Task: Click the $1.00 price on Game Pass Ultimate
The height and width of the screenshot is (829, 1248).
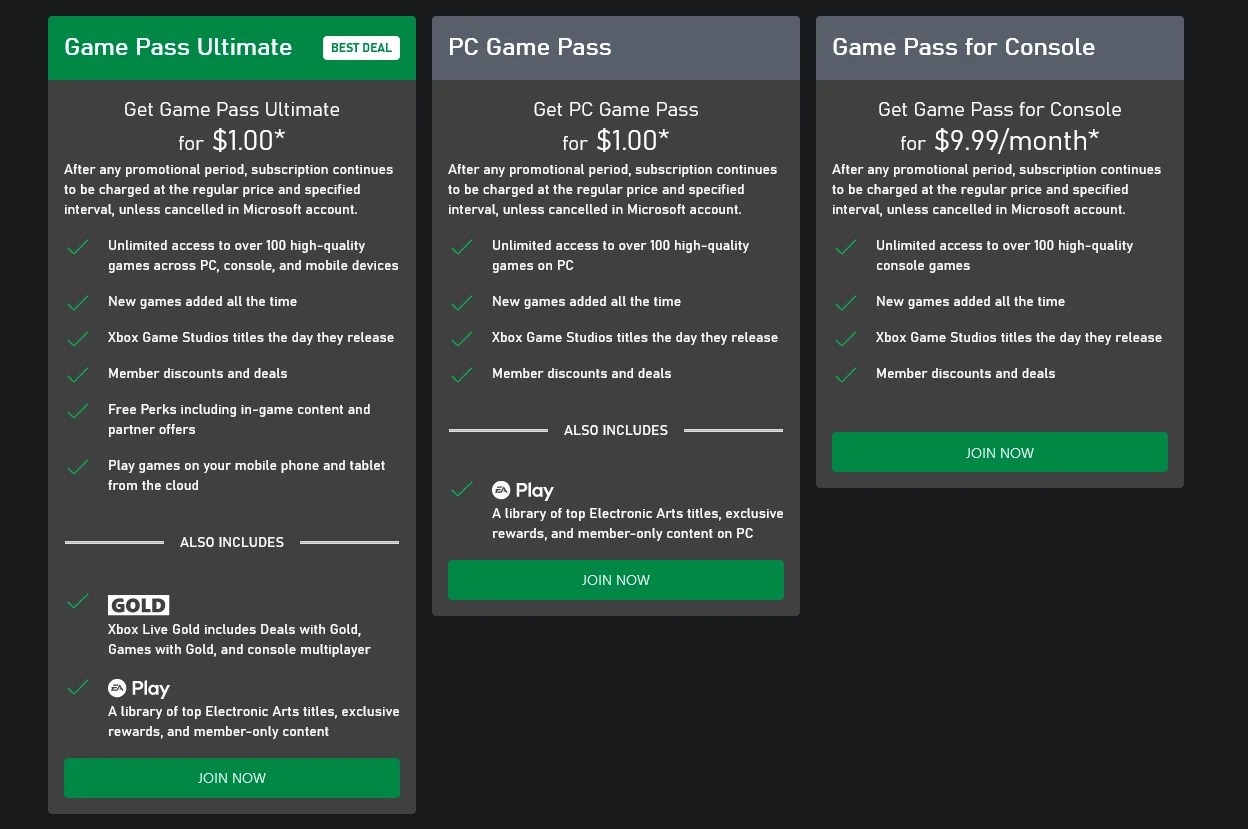Action: click(248, 142)
